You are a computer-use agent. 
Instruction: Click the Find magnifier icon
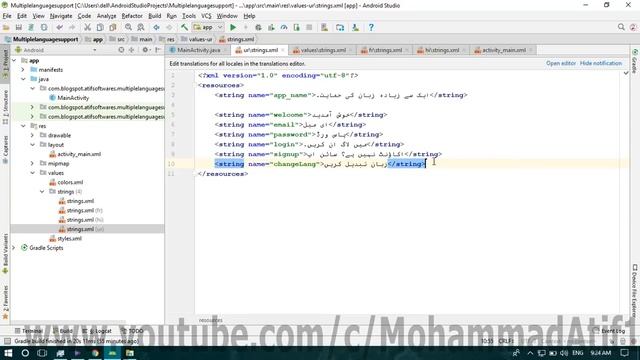[128, 27]
